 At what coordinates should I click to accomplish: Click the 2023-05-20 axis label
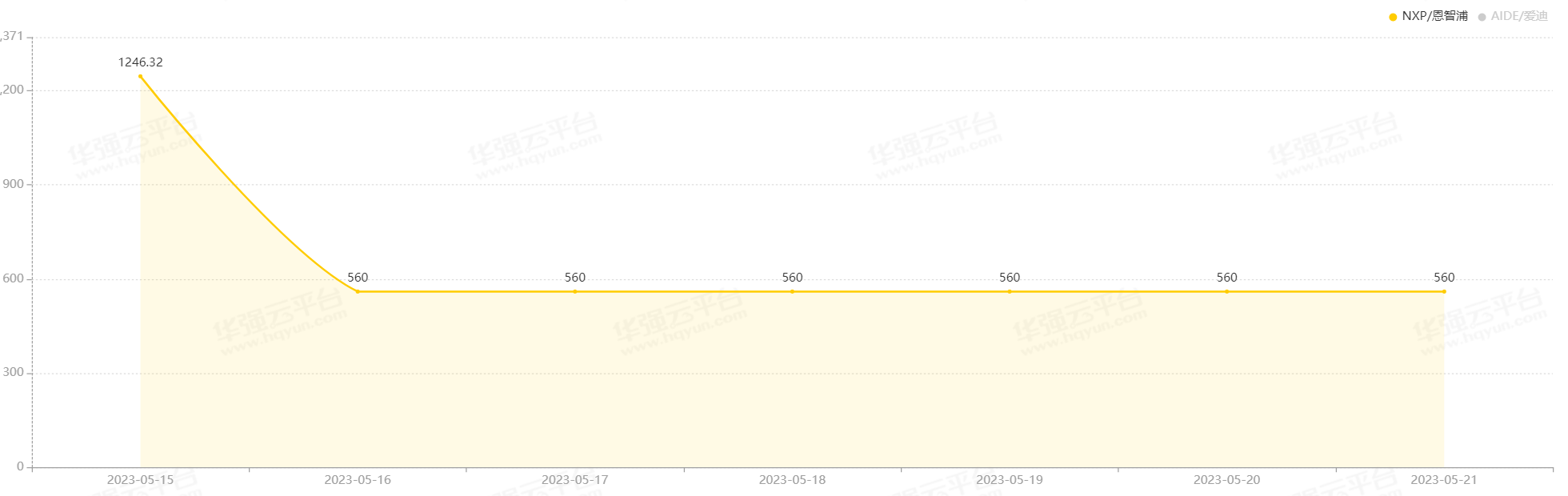[1226, 480]
